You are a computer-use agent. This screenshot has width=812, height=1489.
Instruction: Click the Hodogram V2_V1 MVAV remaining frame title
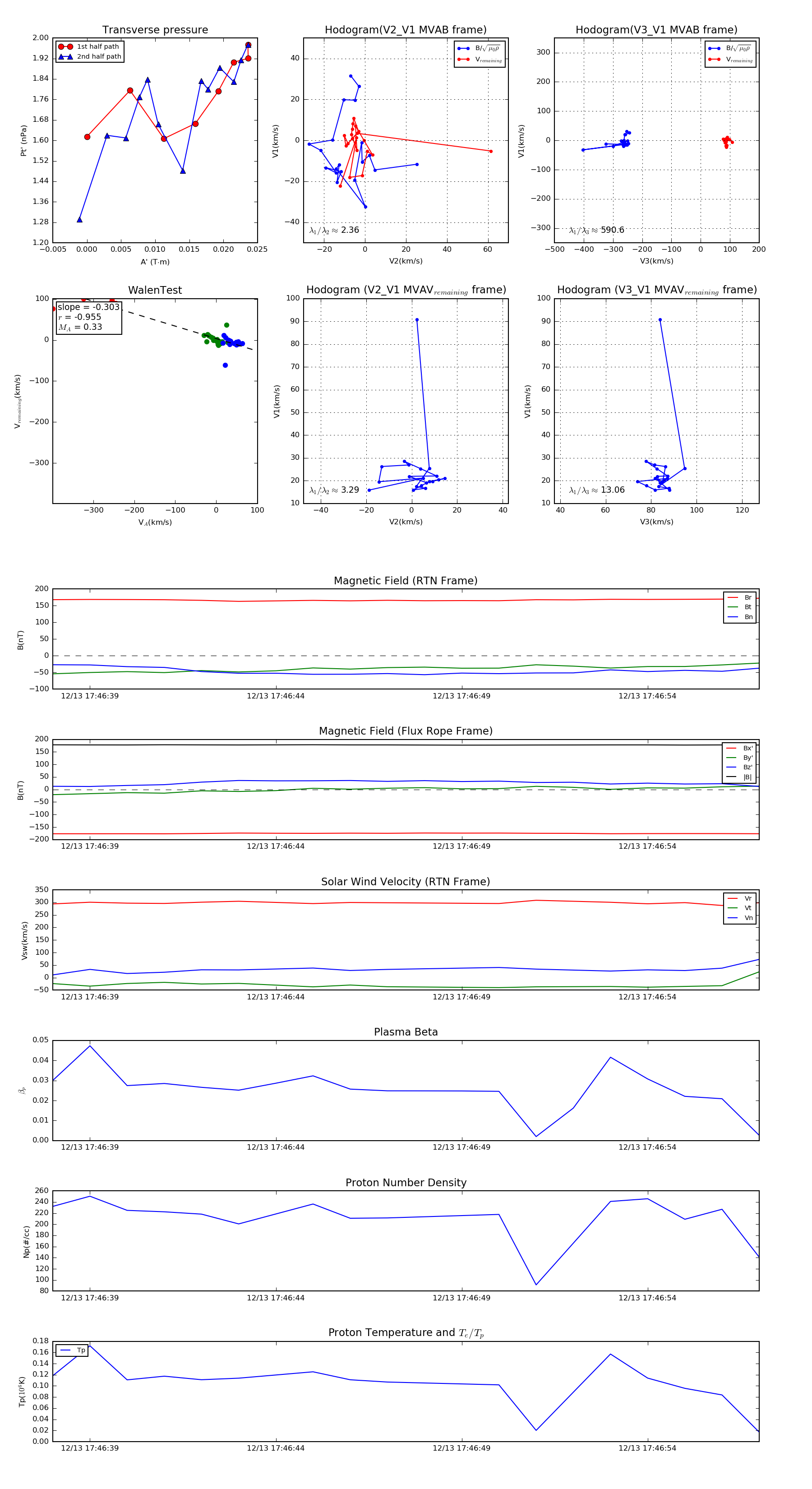(406, 290)
